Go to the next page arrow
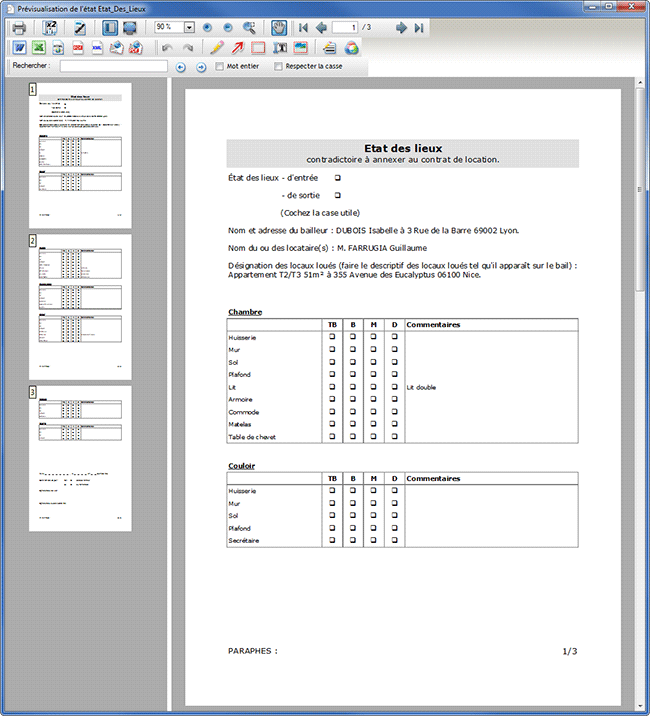Viewport: 650px width, 716px height. 401,28
